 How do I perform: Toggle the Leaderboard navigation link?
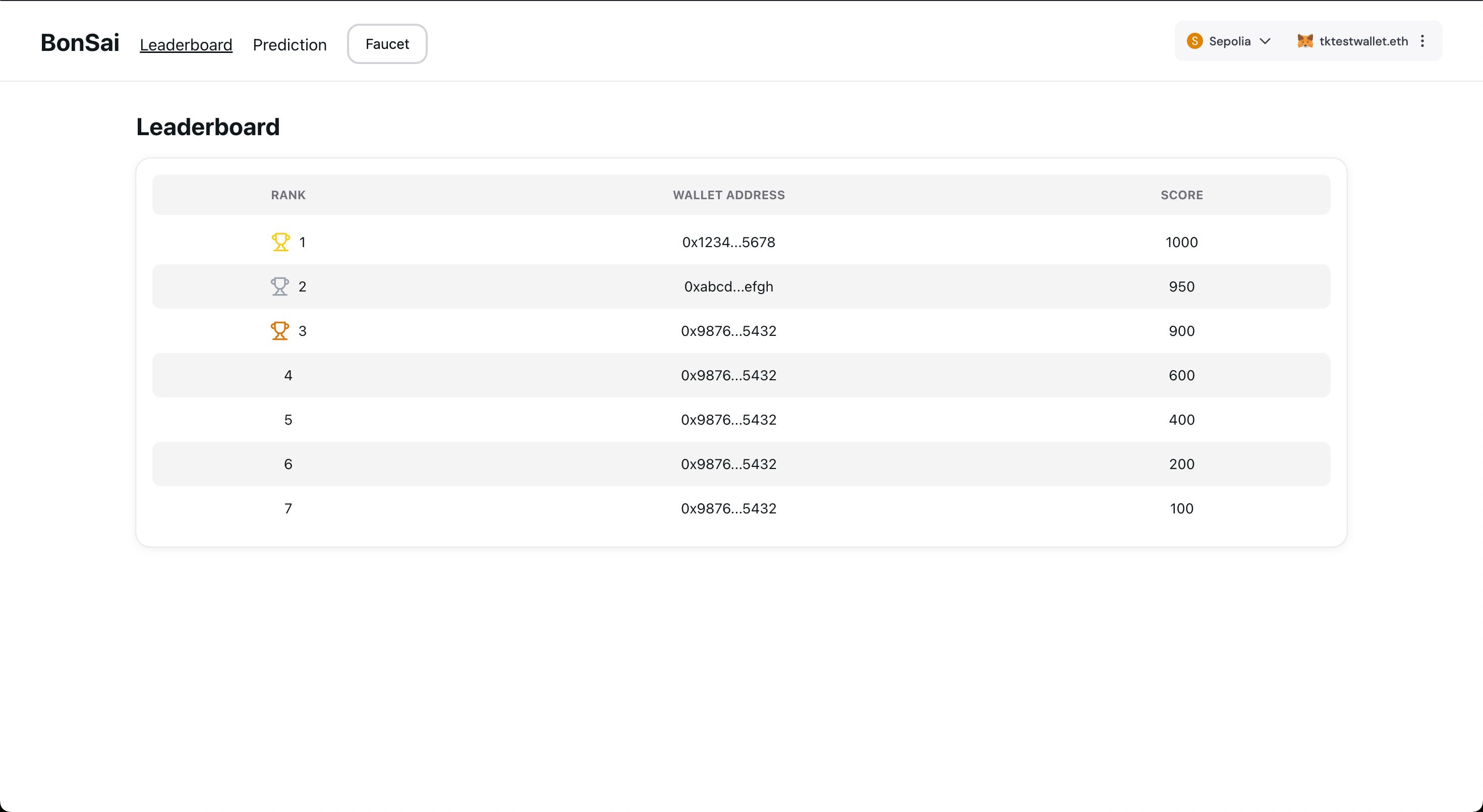[x=185, y=43]
